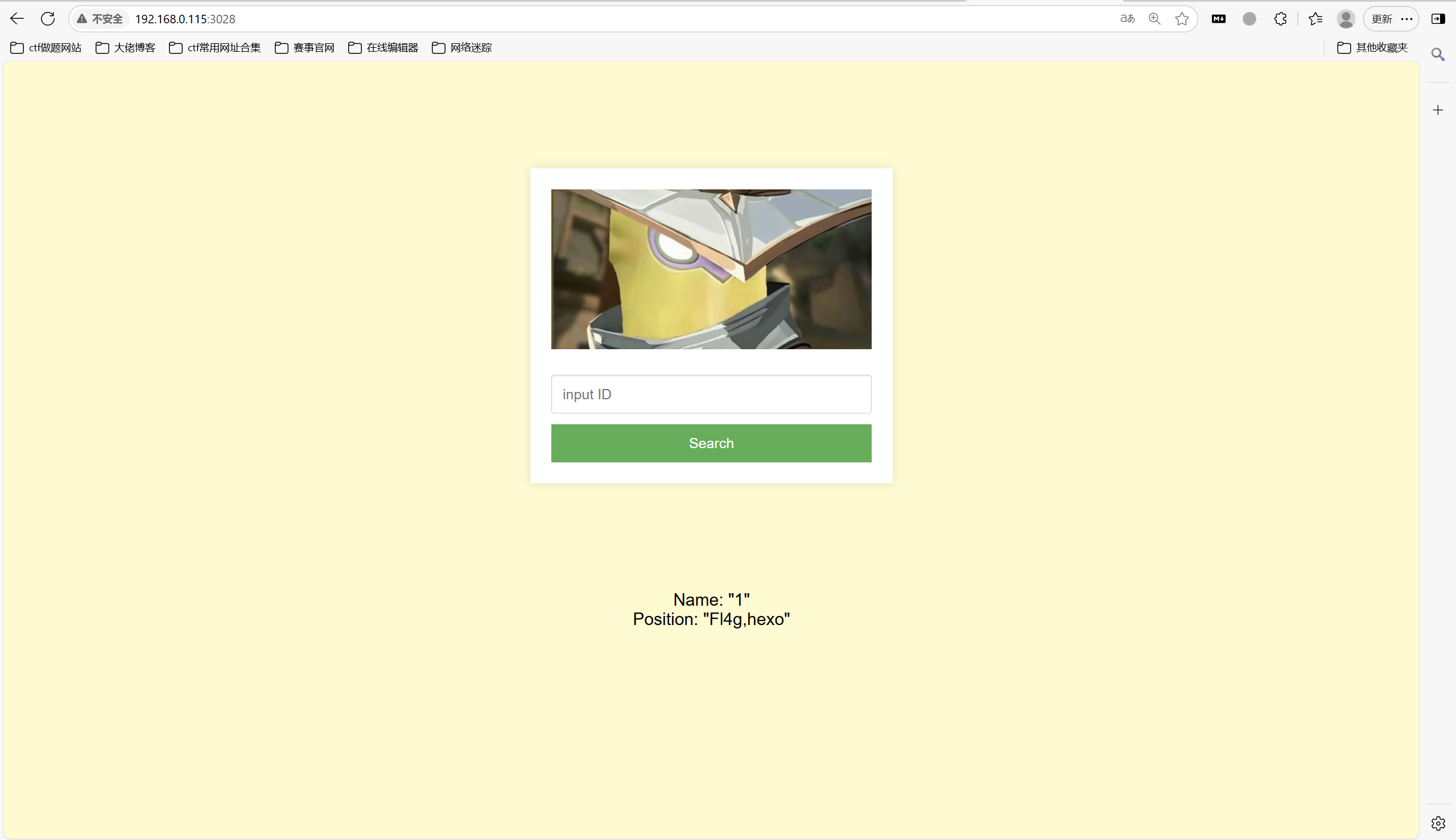Add a sidebar app with plus icon
The height and width of the screenshot is (840, 1456).
coord(1438,110)
